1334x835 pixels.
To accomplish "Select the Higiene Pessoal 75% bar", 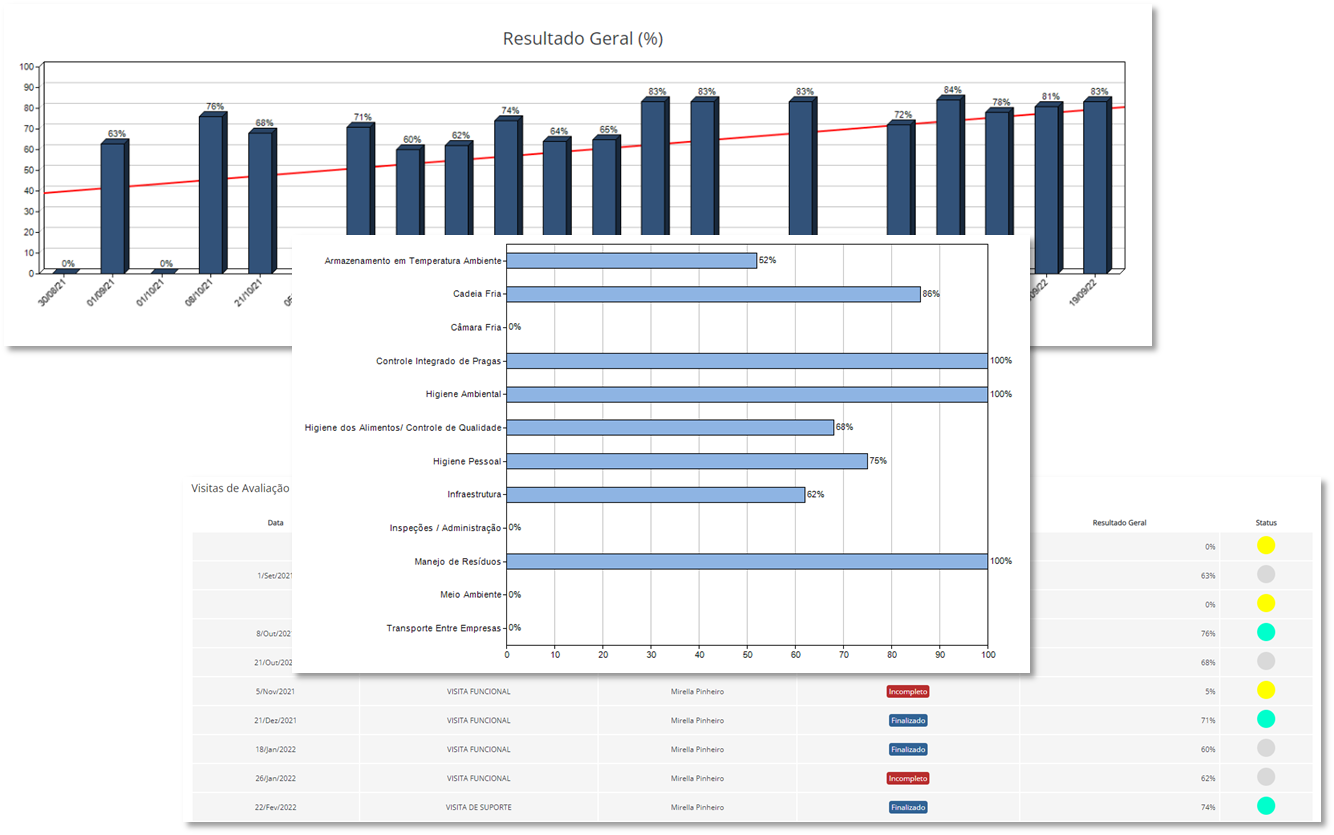I will click(687, 461).
